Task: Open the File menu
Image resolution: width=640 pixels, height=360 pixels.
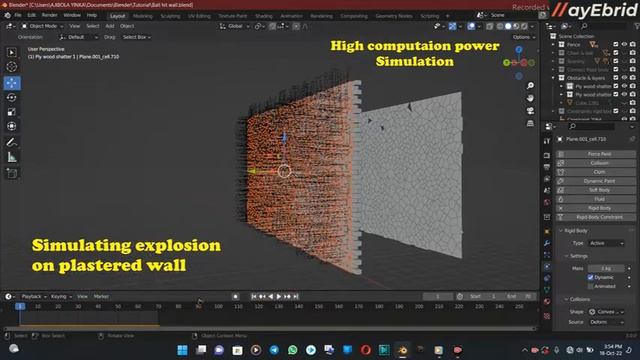Action: [18, 15]
